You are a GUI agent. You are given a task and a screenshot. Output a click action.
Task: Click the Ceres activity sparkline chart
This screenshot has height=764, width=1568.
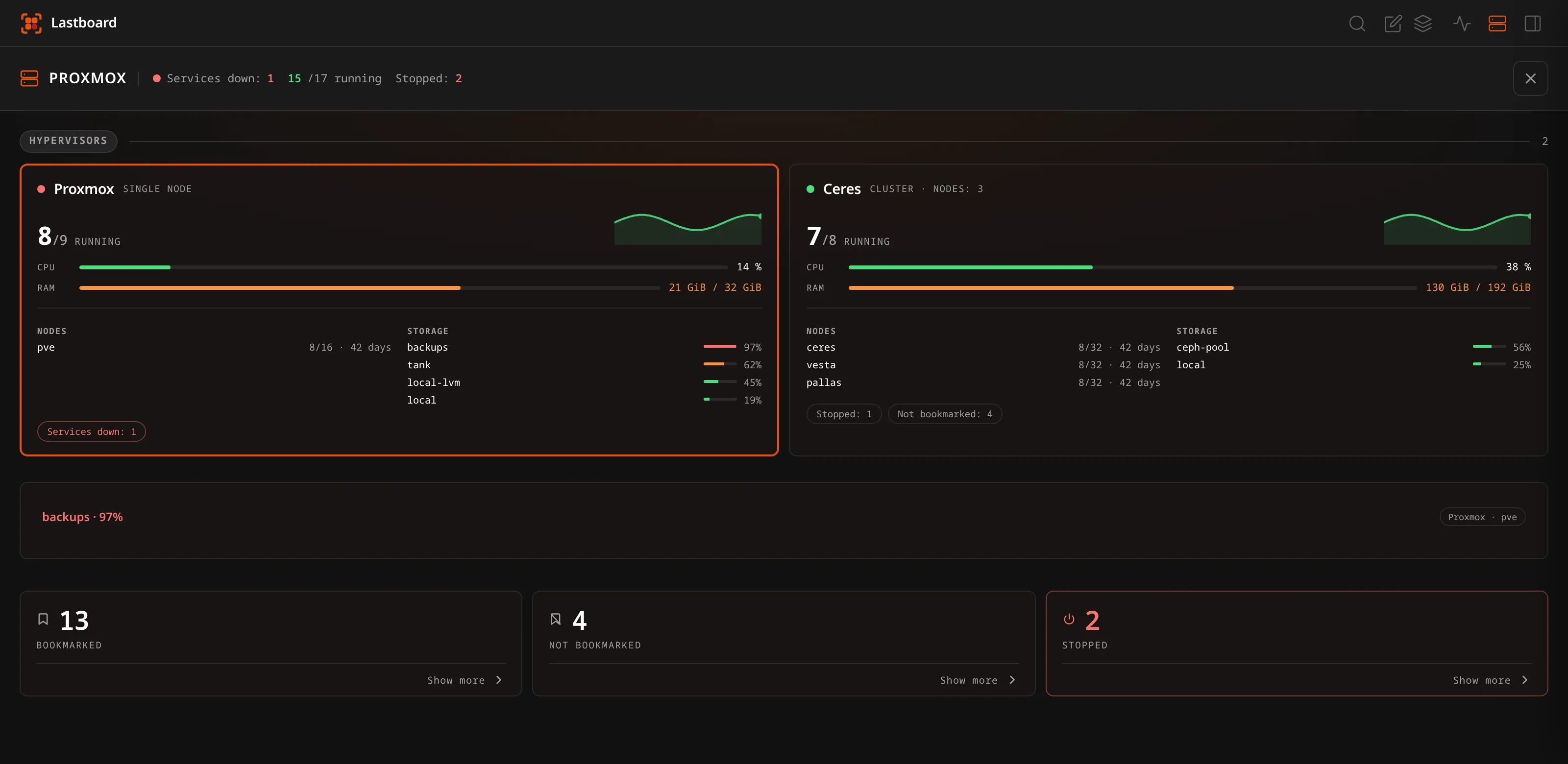coord(1457,229)
